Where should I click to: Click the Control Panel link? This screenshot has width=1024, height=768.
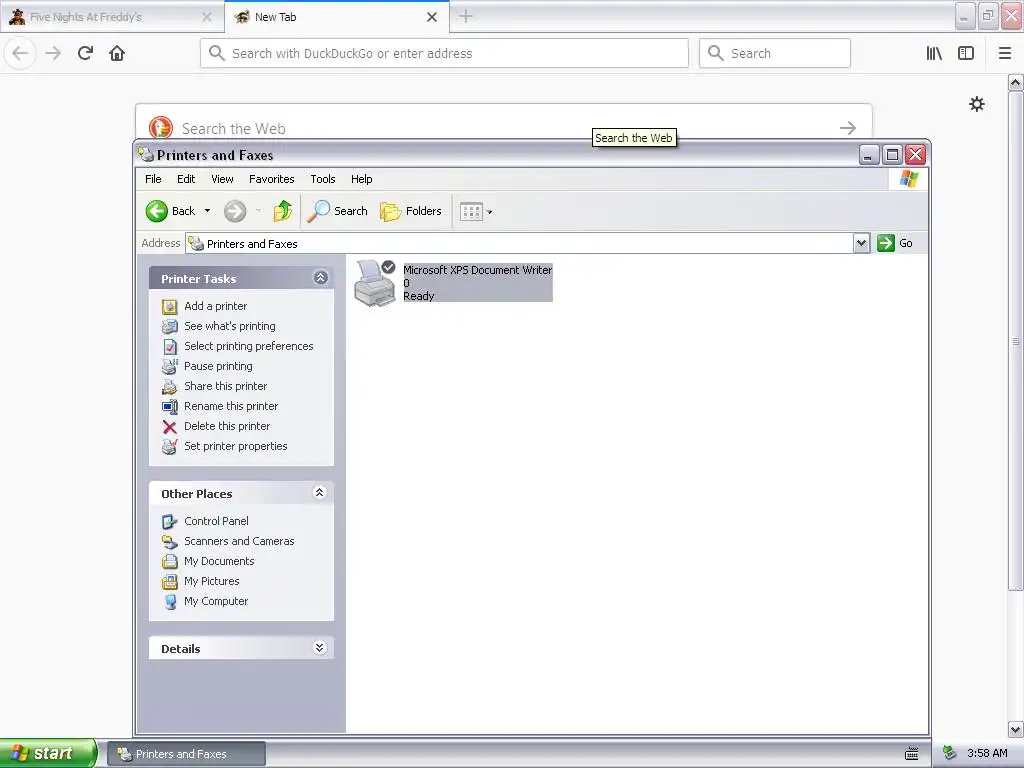click(216, 521)
